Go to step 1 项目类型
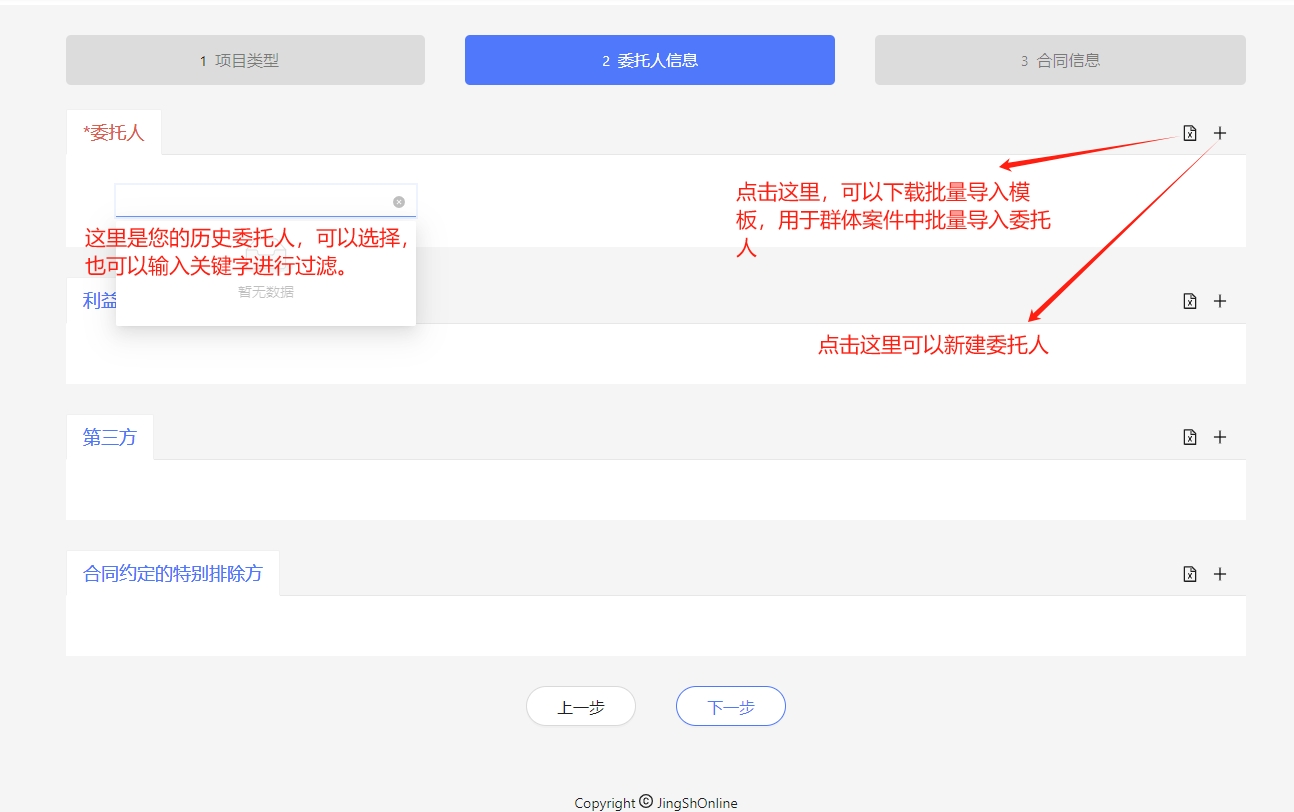 [x=245, y=60]
